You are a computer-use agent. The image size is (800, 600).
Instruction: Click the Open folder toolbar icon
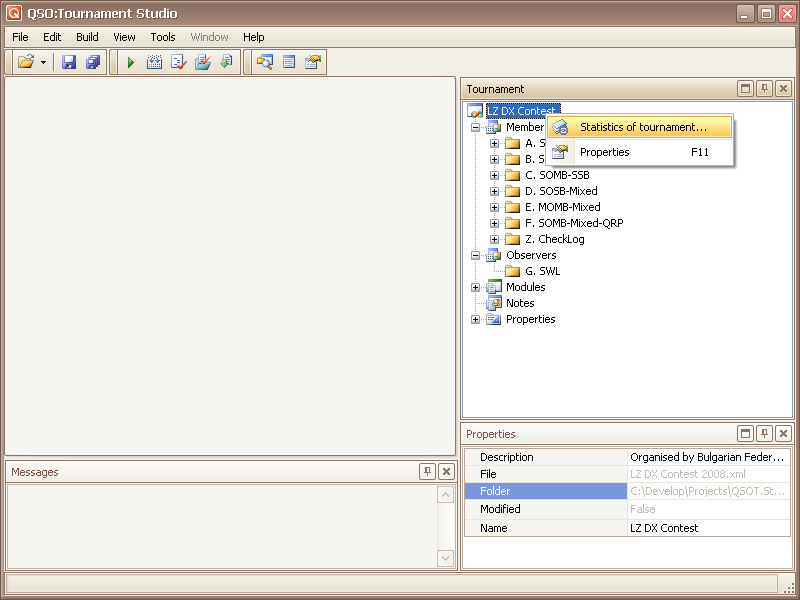click(x=26, y=62)
